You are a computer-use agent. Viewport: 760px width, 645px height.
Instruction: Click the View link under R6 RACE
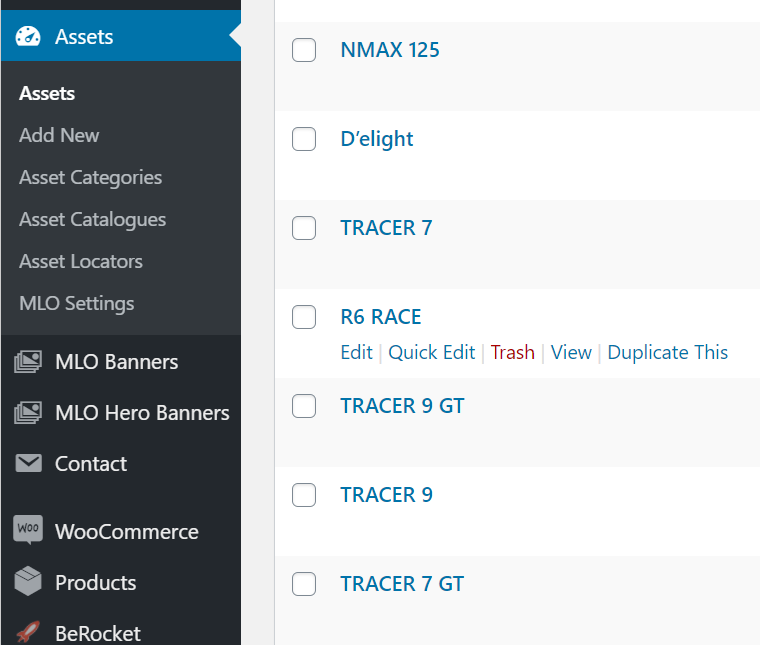(571, 352)
